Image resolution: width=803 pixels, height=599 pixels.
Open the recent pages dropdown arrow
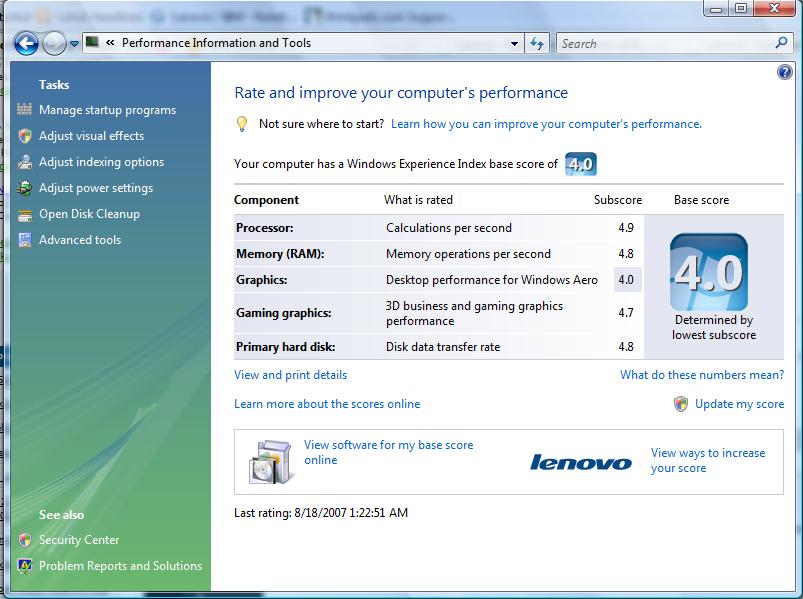coord(74,44)
